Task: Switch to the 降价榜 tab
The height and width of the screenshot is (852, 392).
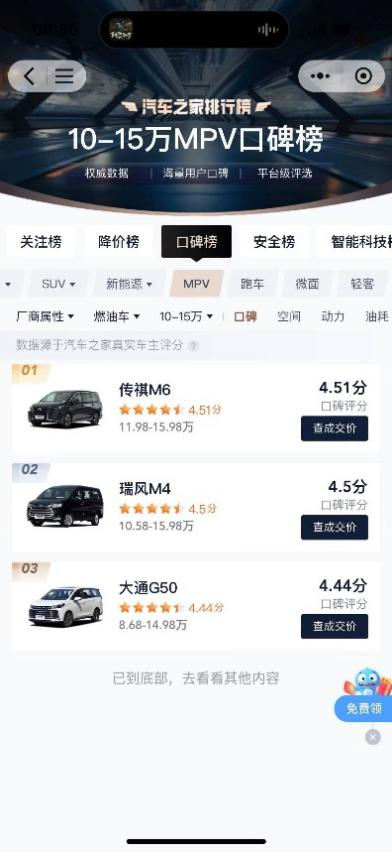Action: point(119,242)
